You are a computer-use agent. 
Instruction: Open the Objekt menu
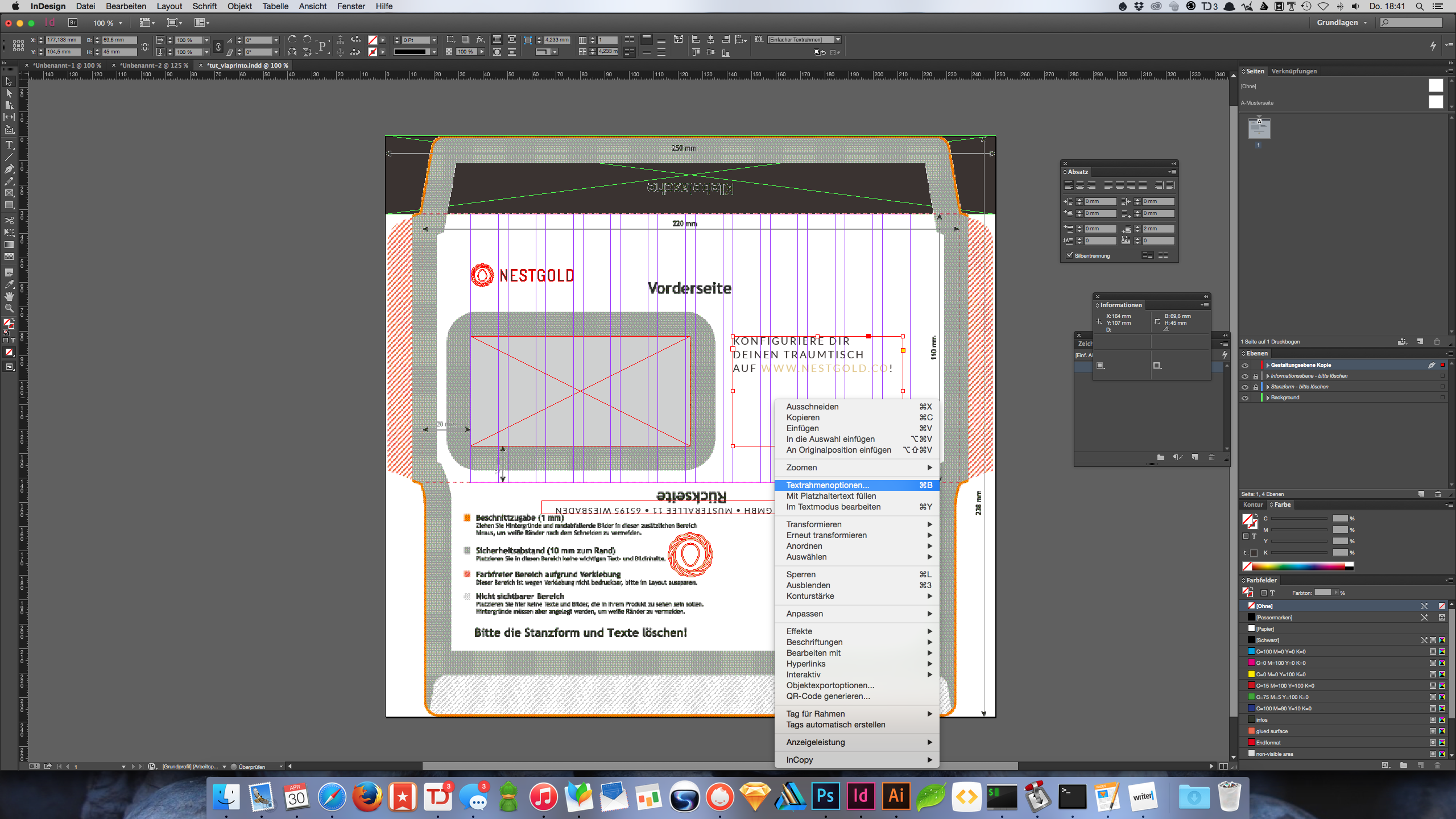point(239,6)
